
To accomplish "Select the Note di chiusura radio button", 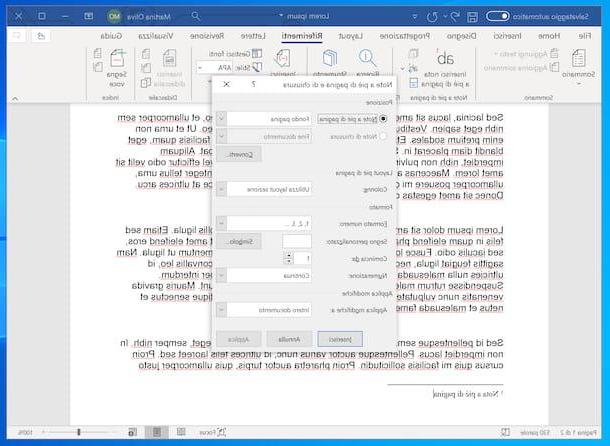I will [383, 136].
